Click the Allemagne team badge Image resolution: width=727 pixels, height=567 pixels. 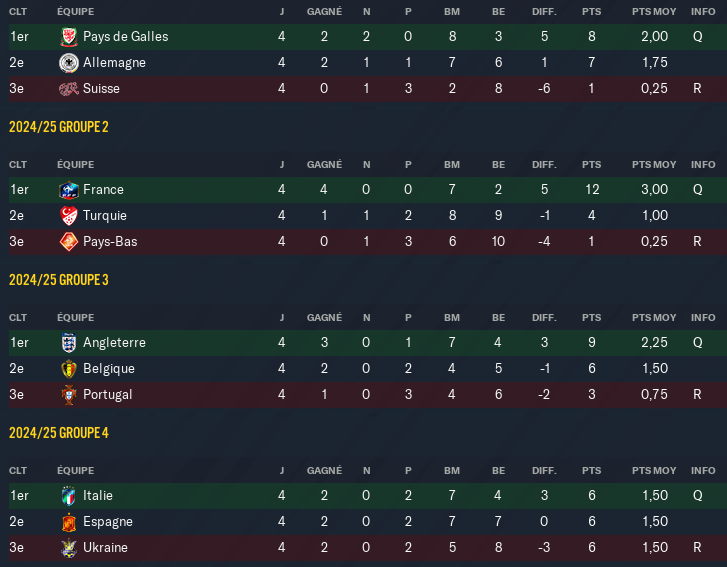[69, 63]
